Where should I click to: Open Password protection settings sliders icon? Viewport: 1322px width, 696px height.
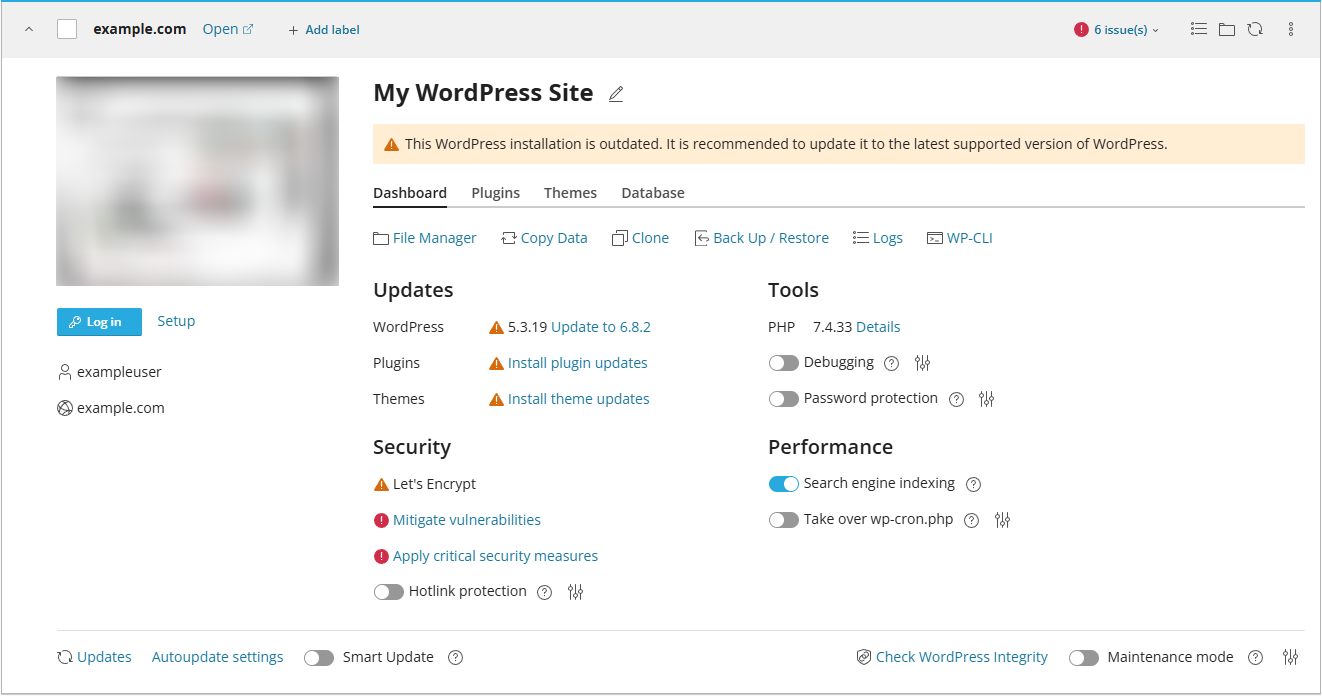[x=987, y=399]
